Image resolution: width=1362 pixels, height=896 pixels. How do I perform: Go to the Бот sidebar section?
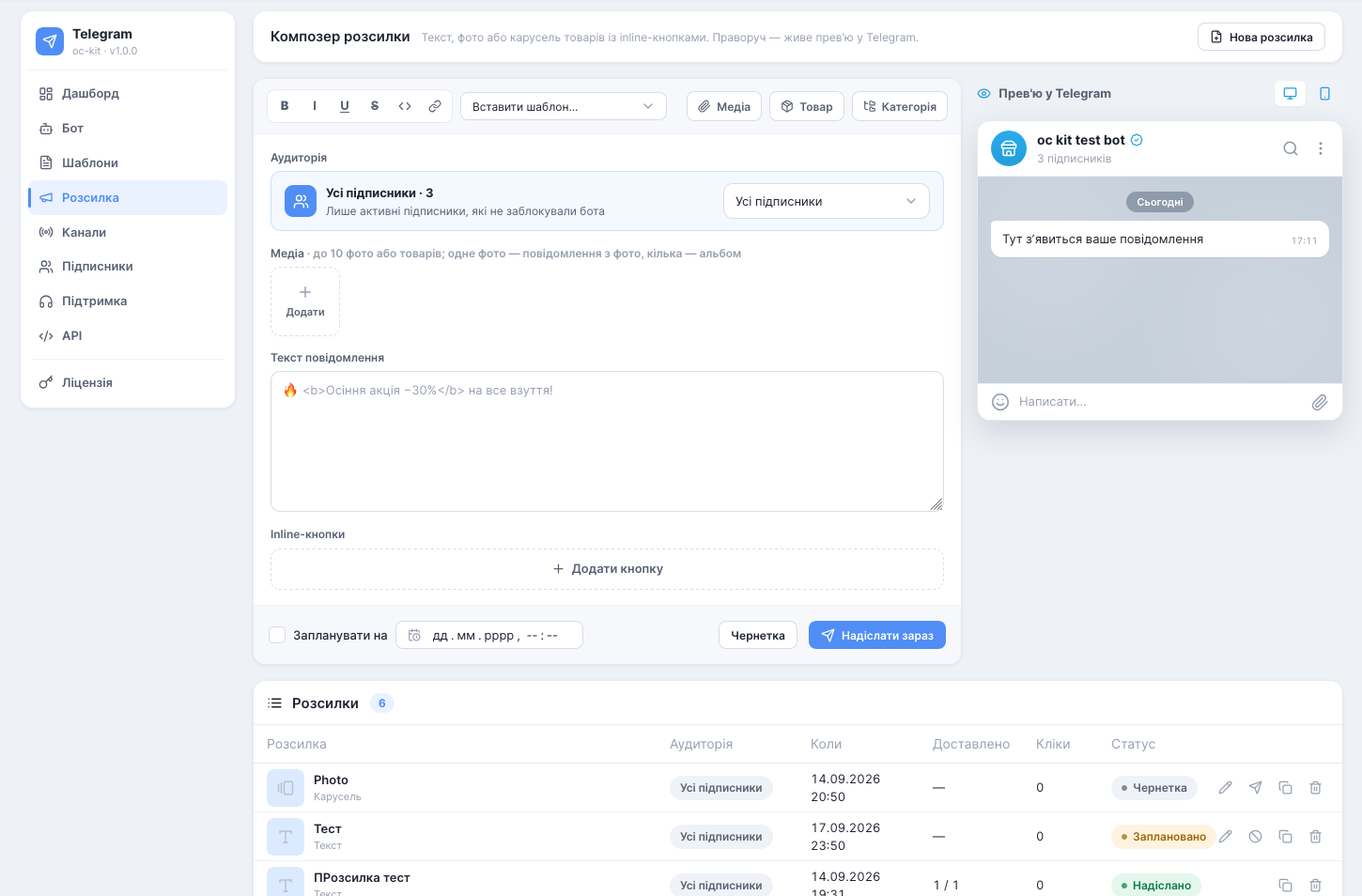click(128, 129)
